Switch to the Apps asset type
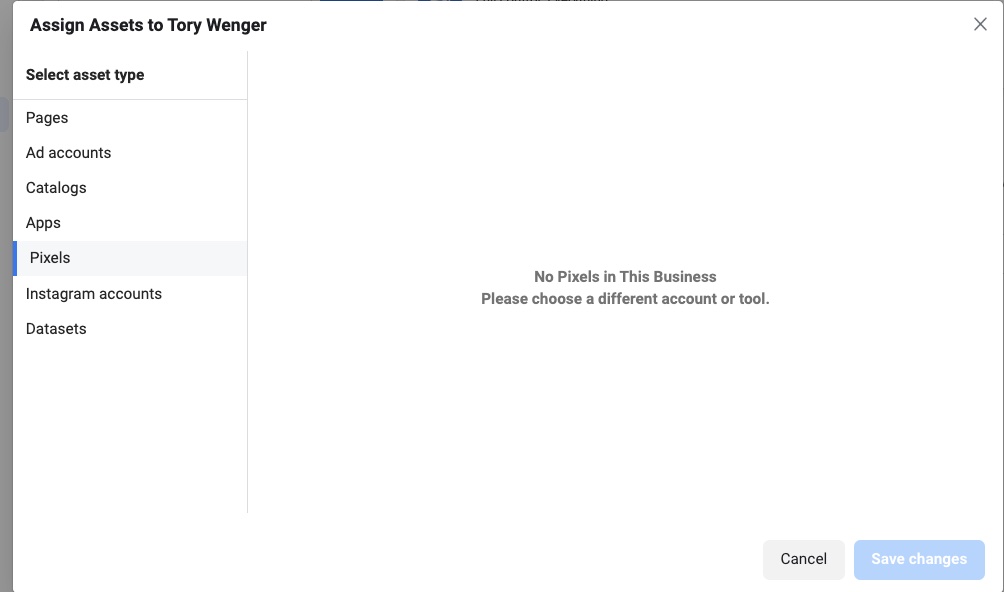Screen dimensions: 1004x592 tap(43, 223)
